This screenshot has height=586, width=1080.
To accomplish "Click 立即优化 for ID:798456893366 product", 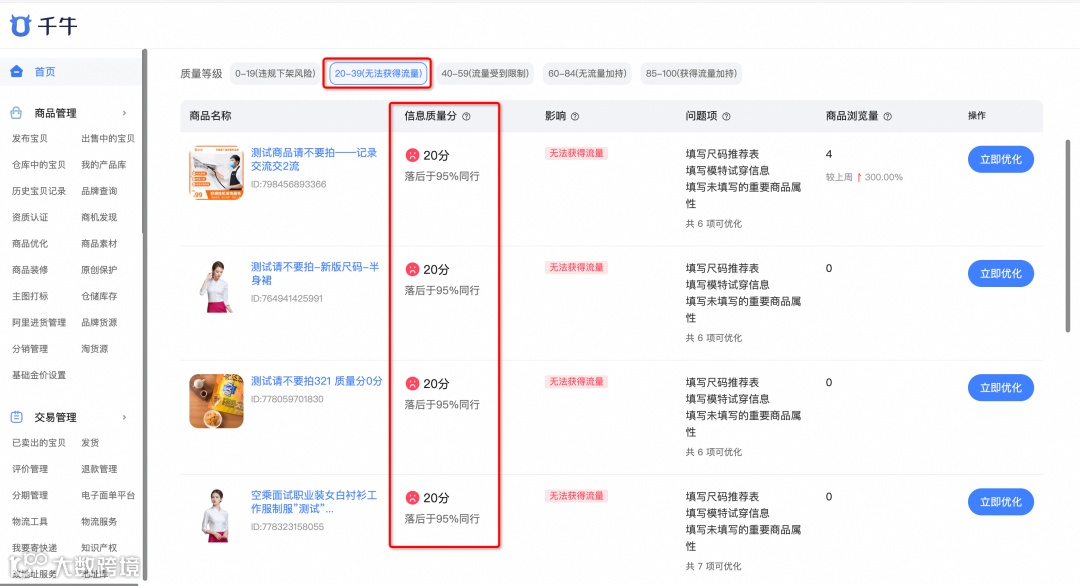I will [1001, 159].
